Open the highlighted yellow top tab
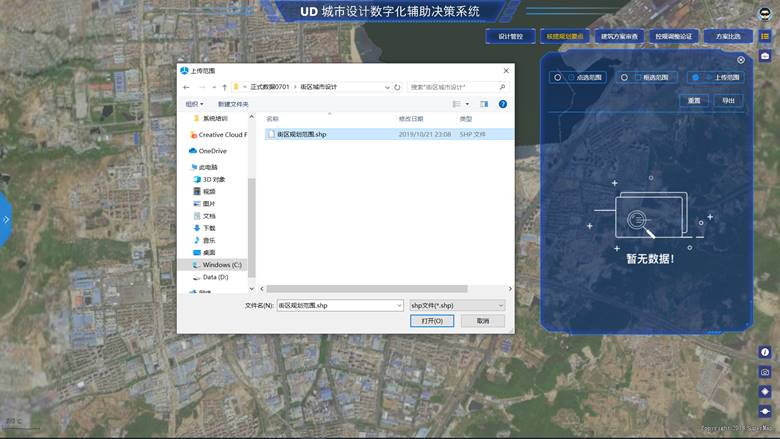The width and height of the screenshot is (780, 439). coord(565,36)
